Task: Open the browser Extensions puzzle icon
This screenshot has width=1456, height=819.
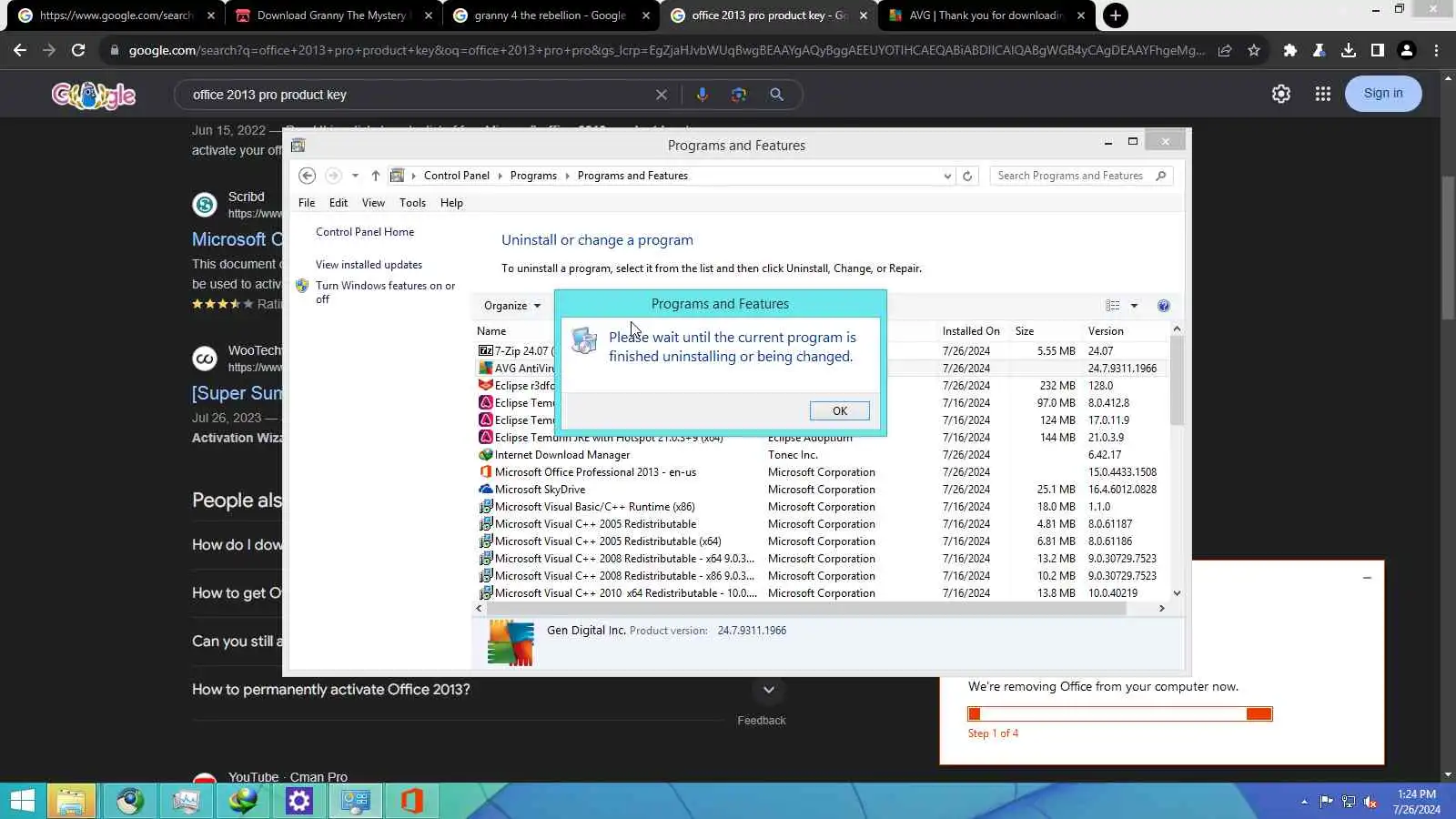Action: (x=1289, y=50)
